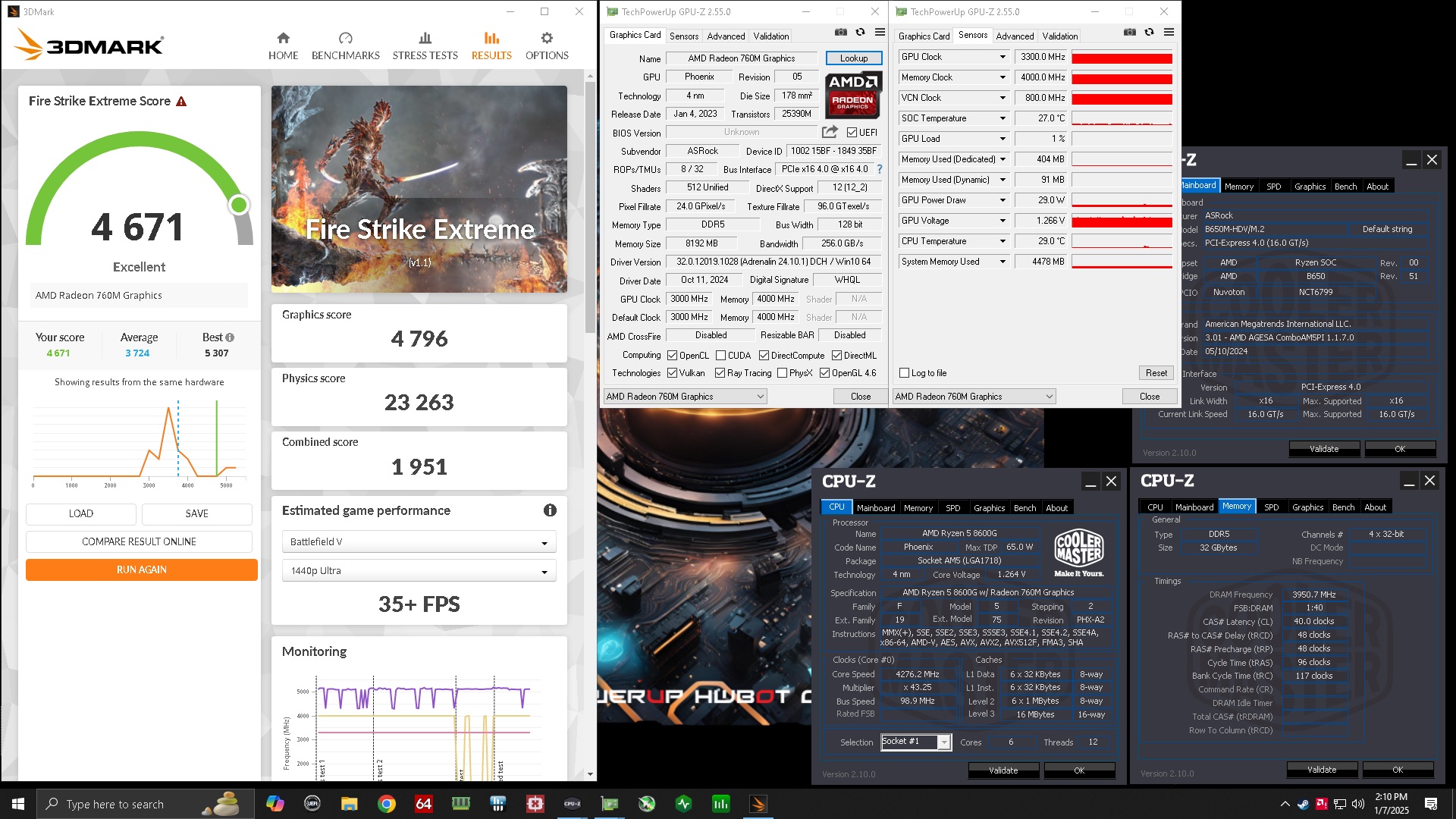Click the Bus Interface question mark
This screenshot has width=1456, height=819.
click(880, 169)
